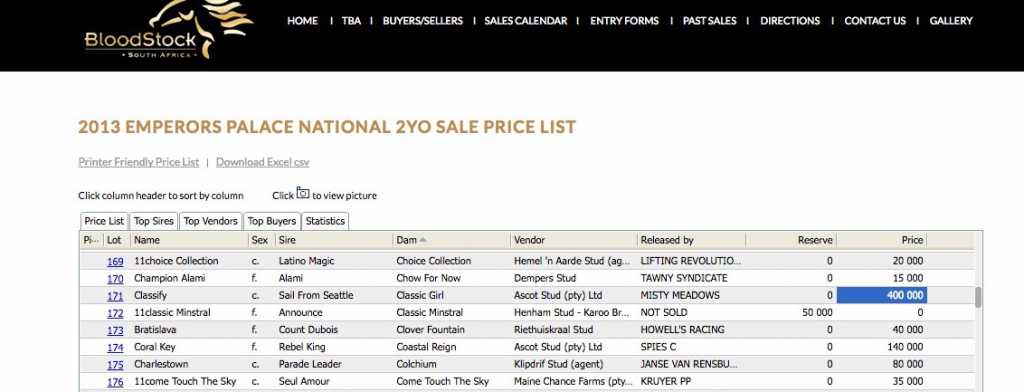This screenshot has height=392, width=1024.
Task: Open lot 171 link for Classify
Action: click(115, 295)
